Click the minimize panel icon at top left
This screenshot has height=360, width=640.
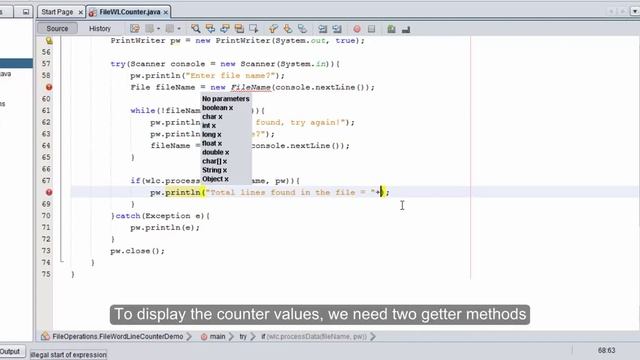pyautogui.click(x=26, y=12)
